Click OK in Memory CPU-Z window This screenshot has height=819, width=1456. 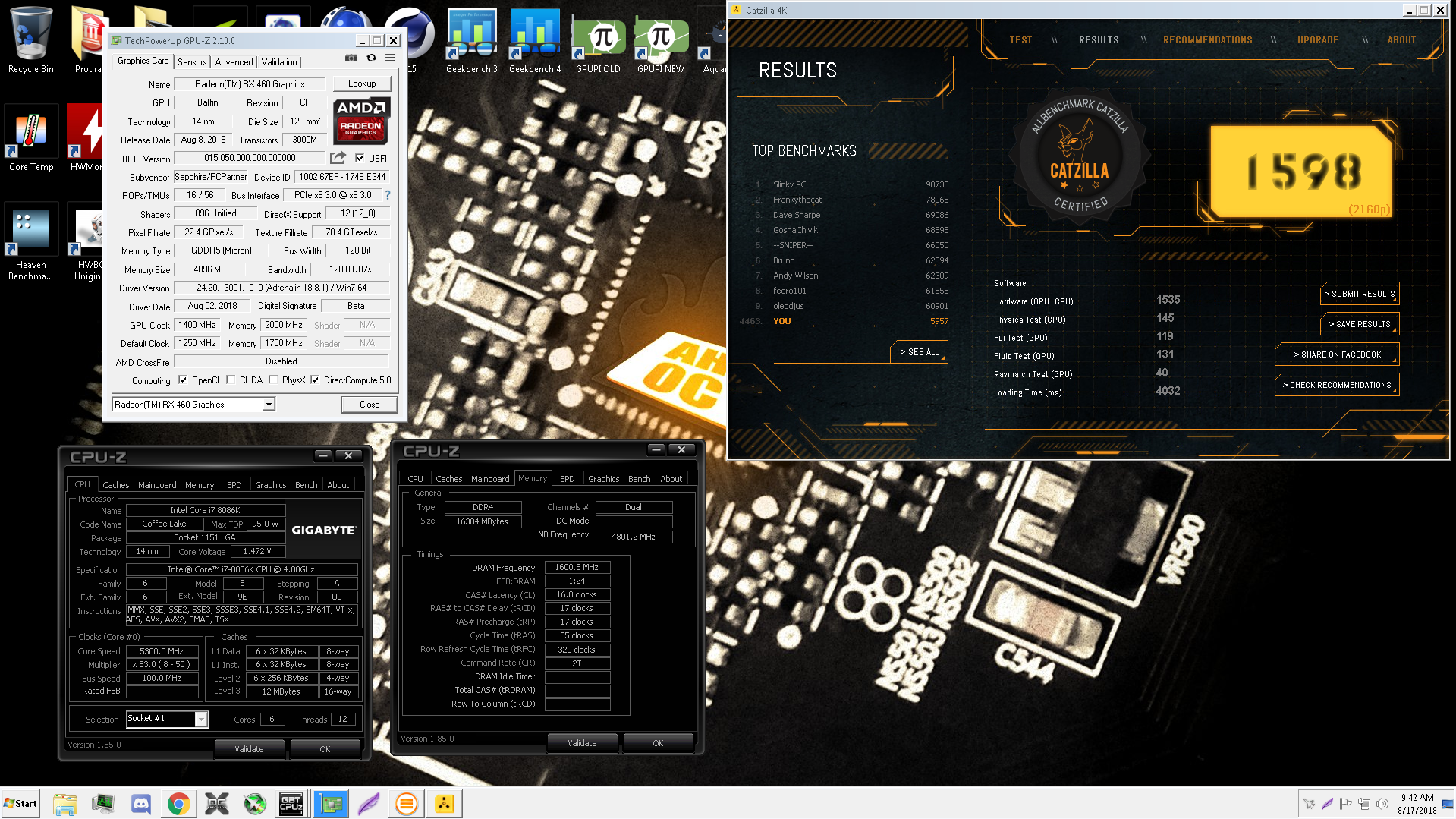coord(658,743)
